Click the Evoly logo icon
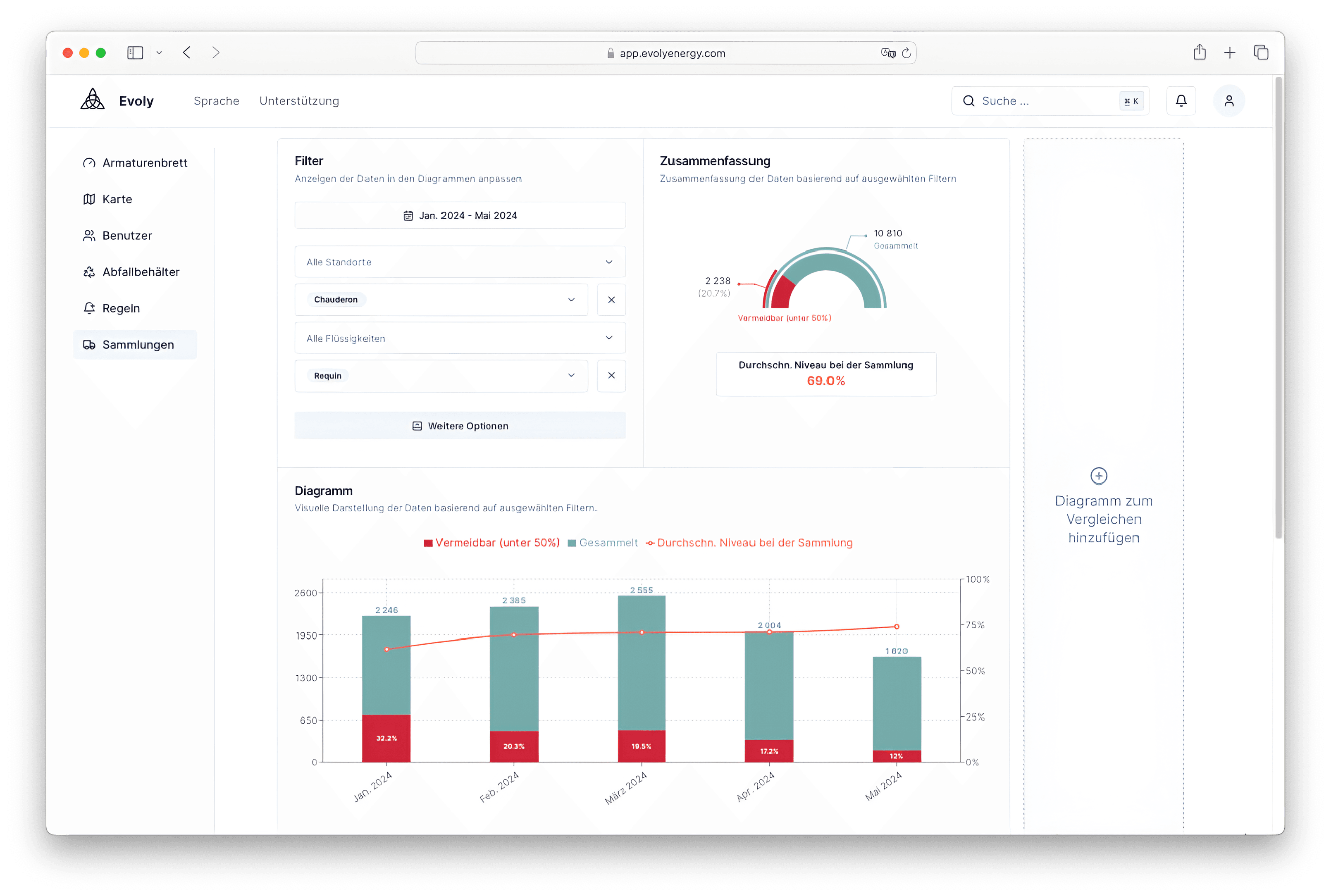This screenshot has height=896, width=1331. [x=93, y=100]
